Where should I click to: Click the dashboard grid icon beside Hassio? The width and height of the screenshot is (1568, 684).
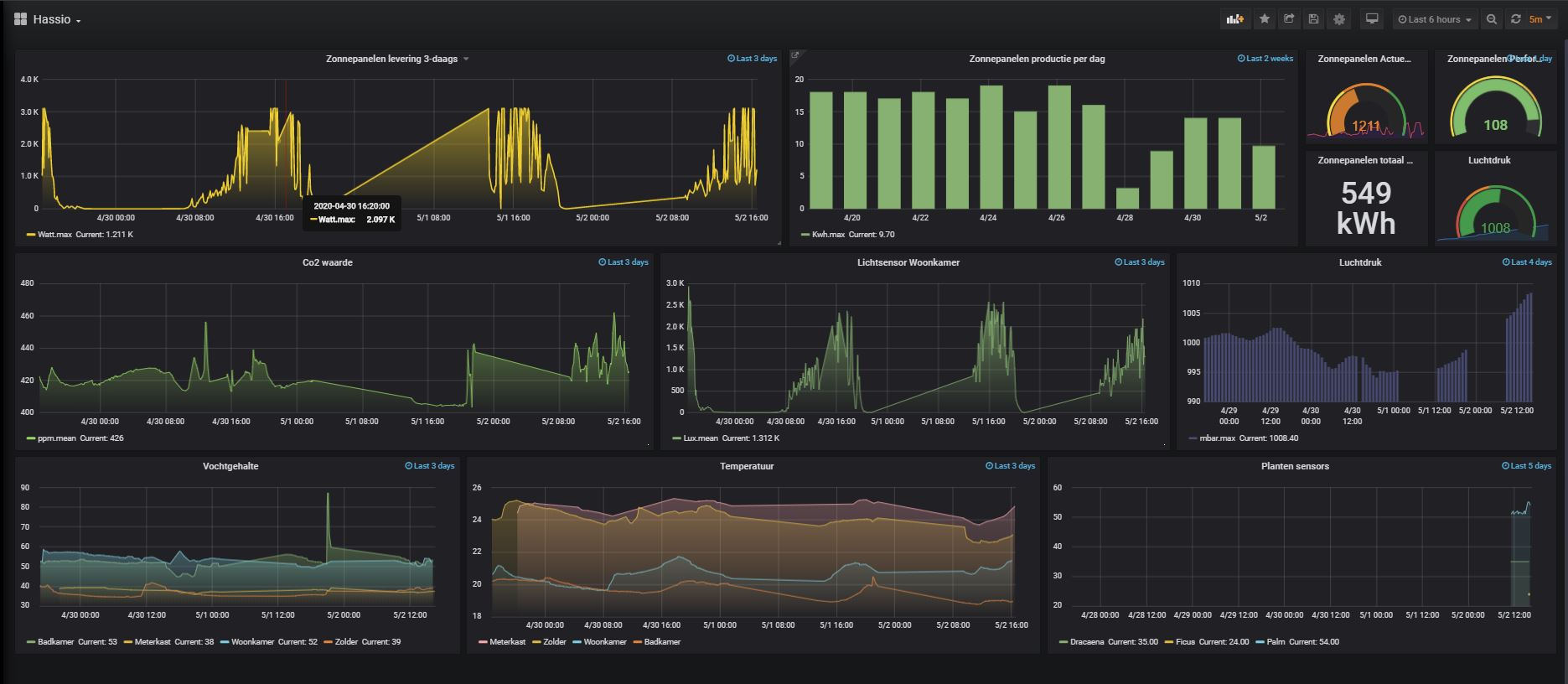[x=21, y=19]
